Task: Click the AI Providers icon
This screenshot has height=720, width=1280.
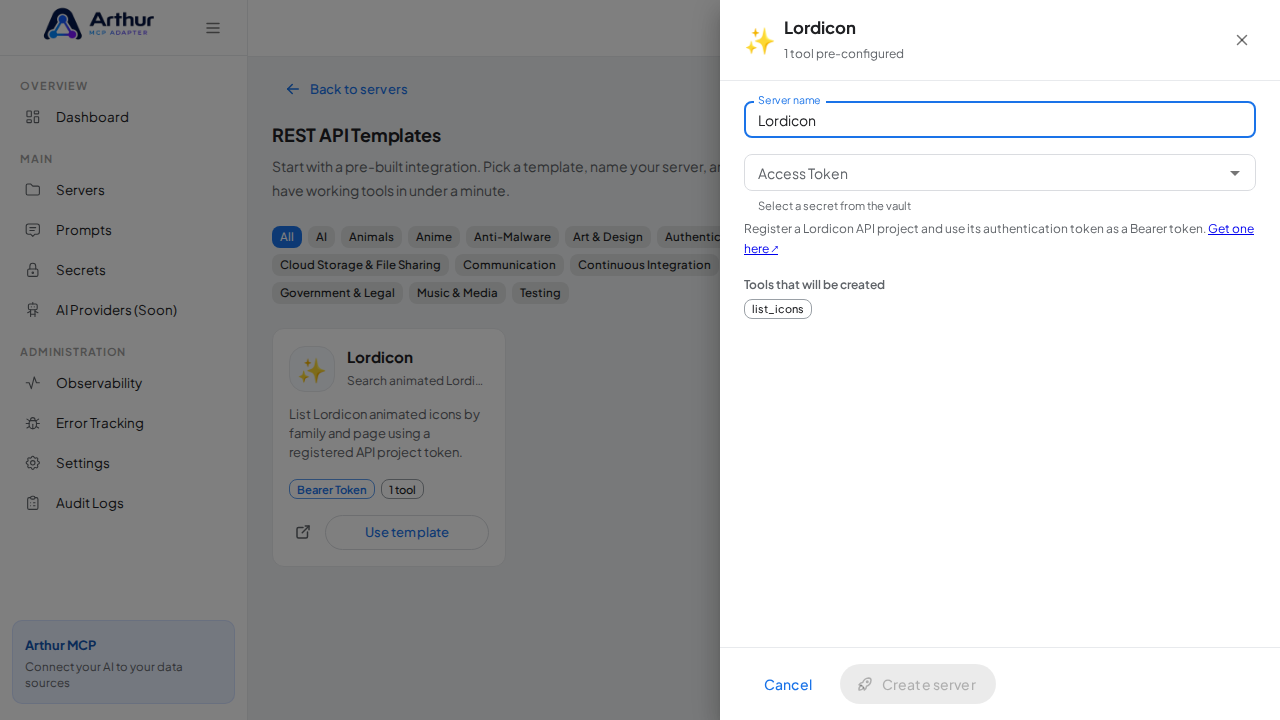Action: coord(33,310)
